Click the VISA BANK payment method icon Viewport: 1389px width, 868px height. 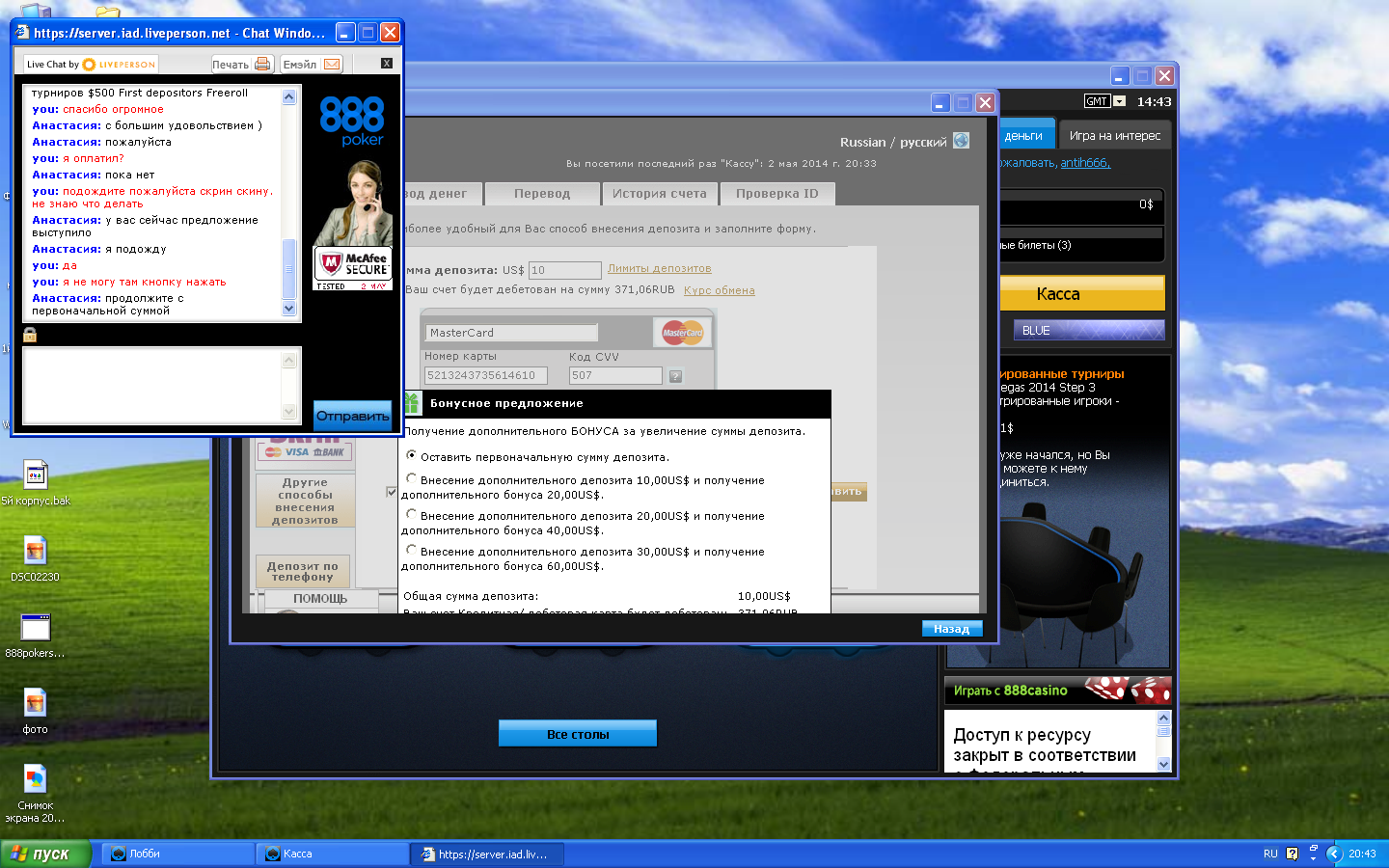[x=305, y=451]
